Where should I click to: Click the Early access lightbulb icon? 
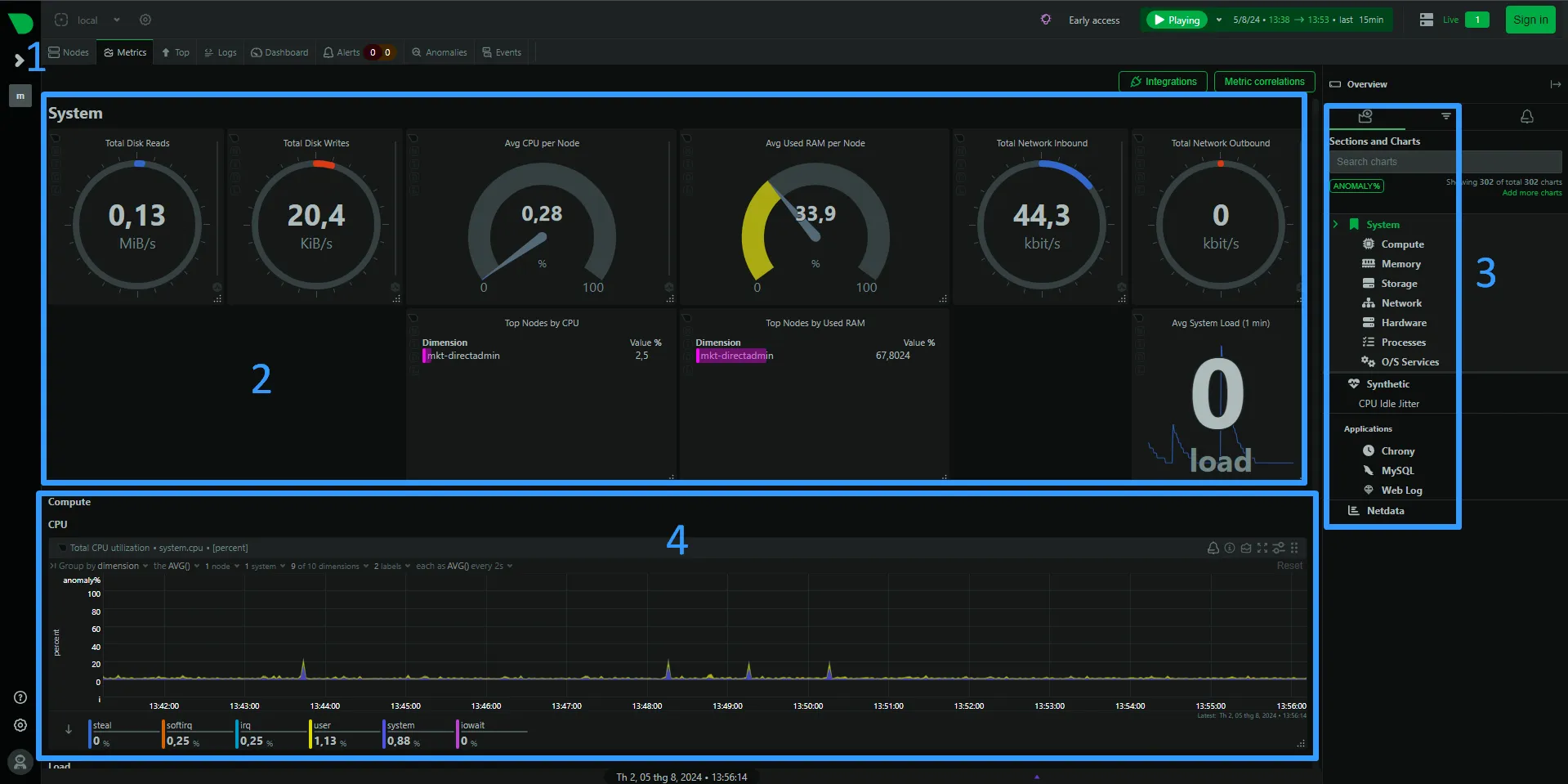(1046, 20)
